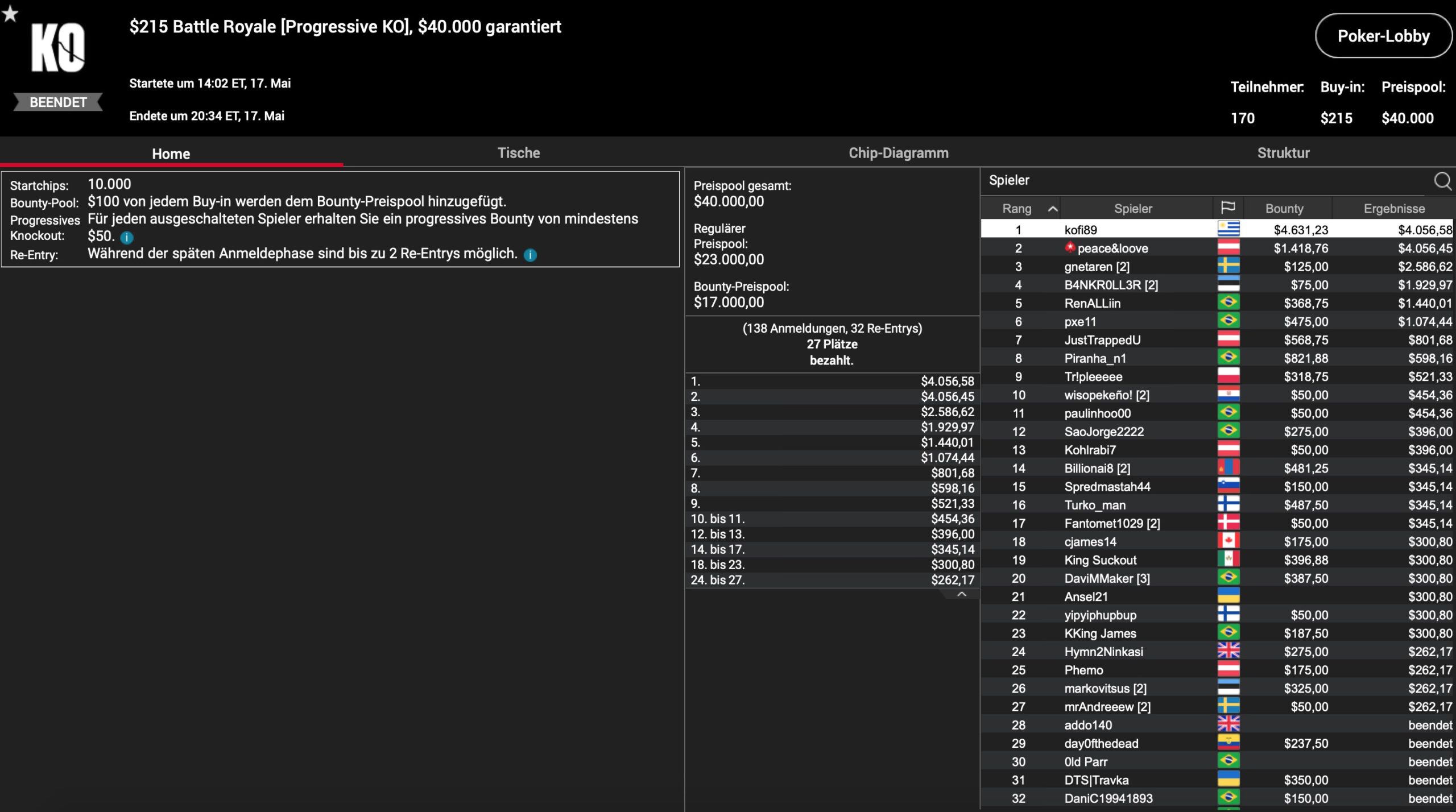Sort by the Ergebnisse column header
The height and width of the screenshot is (812, 1456).
pyautogui.click(x=1393, y=209)
